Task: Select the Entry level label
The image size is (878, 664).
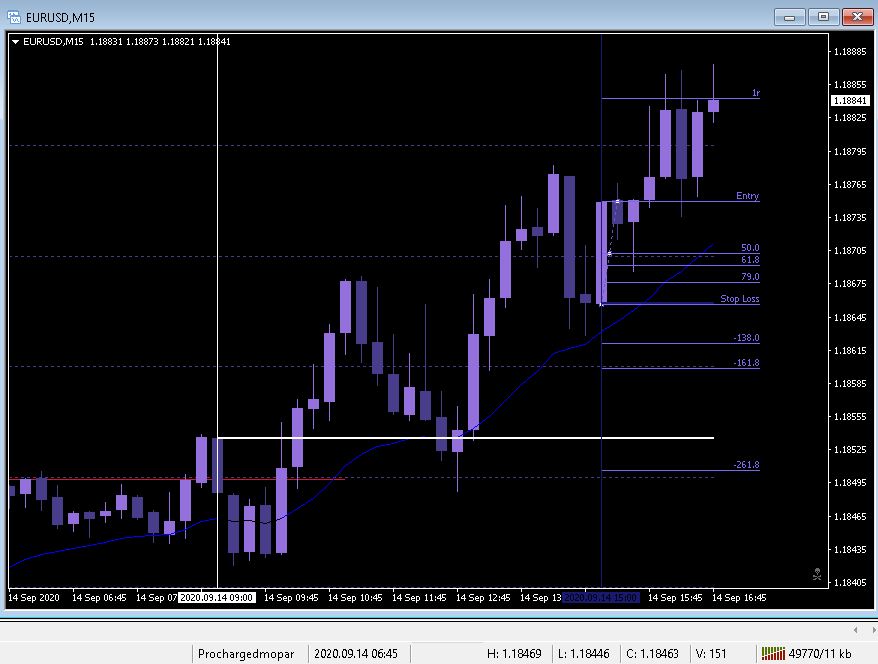Action: point(748,195)
